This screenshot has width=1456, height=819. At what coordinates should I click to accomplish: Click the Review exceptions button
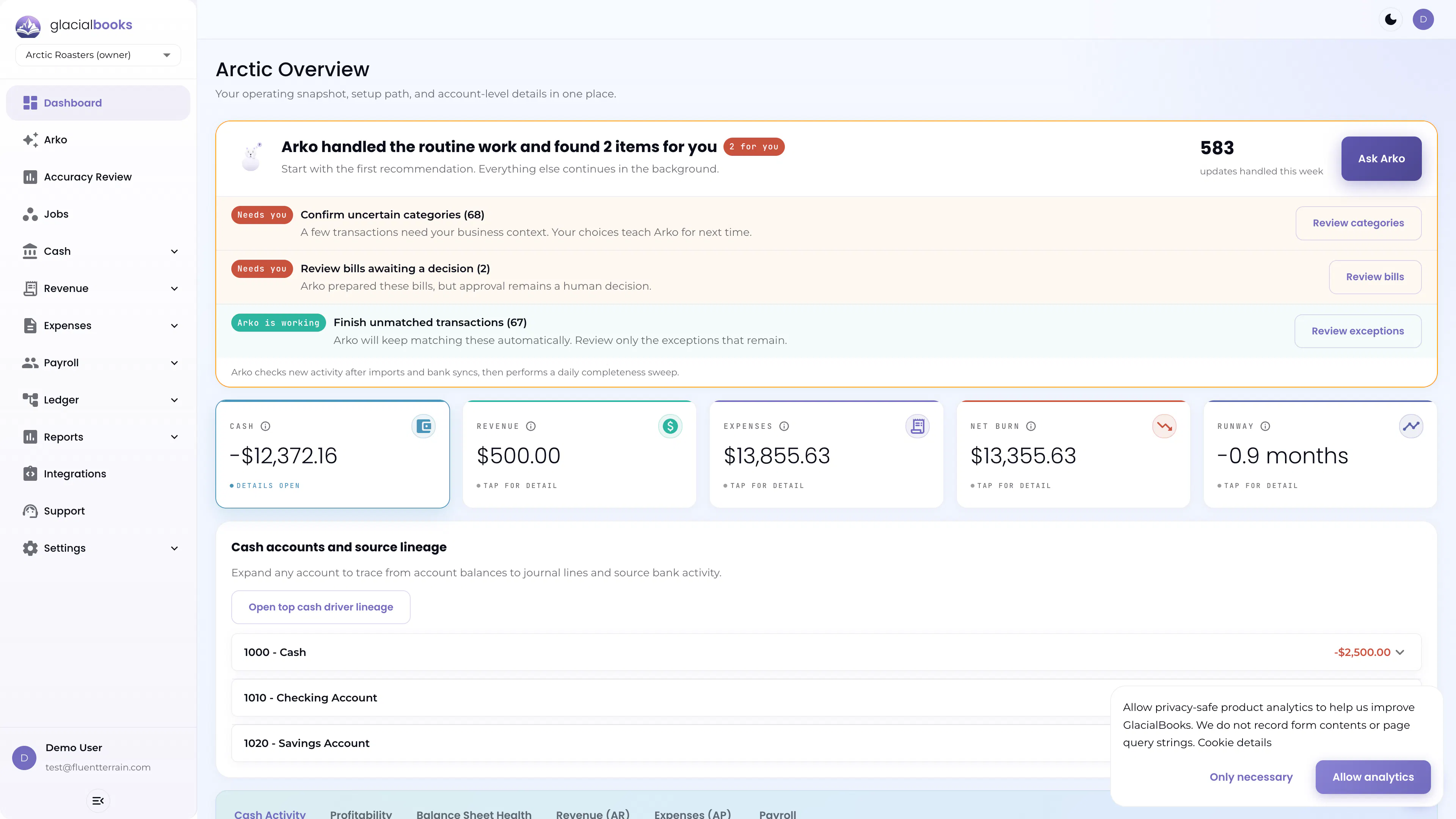[x=1358, y=331]
